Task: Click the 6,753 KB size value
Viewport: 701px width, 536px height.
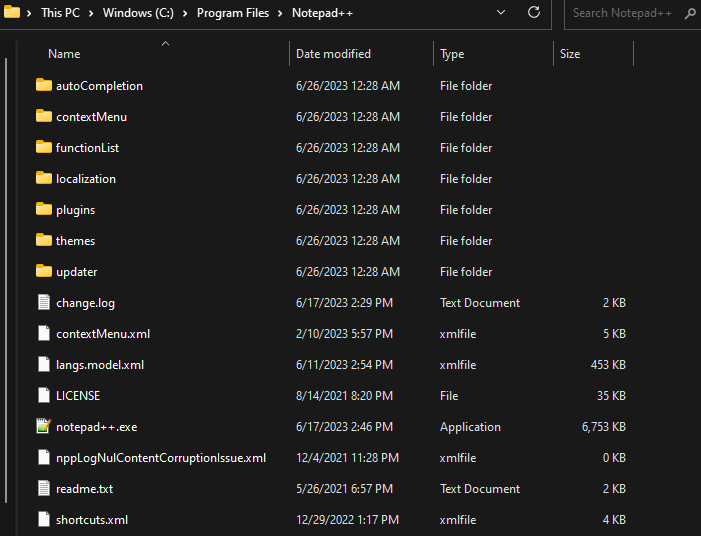Action: click(x=604, y=427)
